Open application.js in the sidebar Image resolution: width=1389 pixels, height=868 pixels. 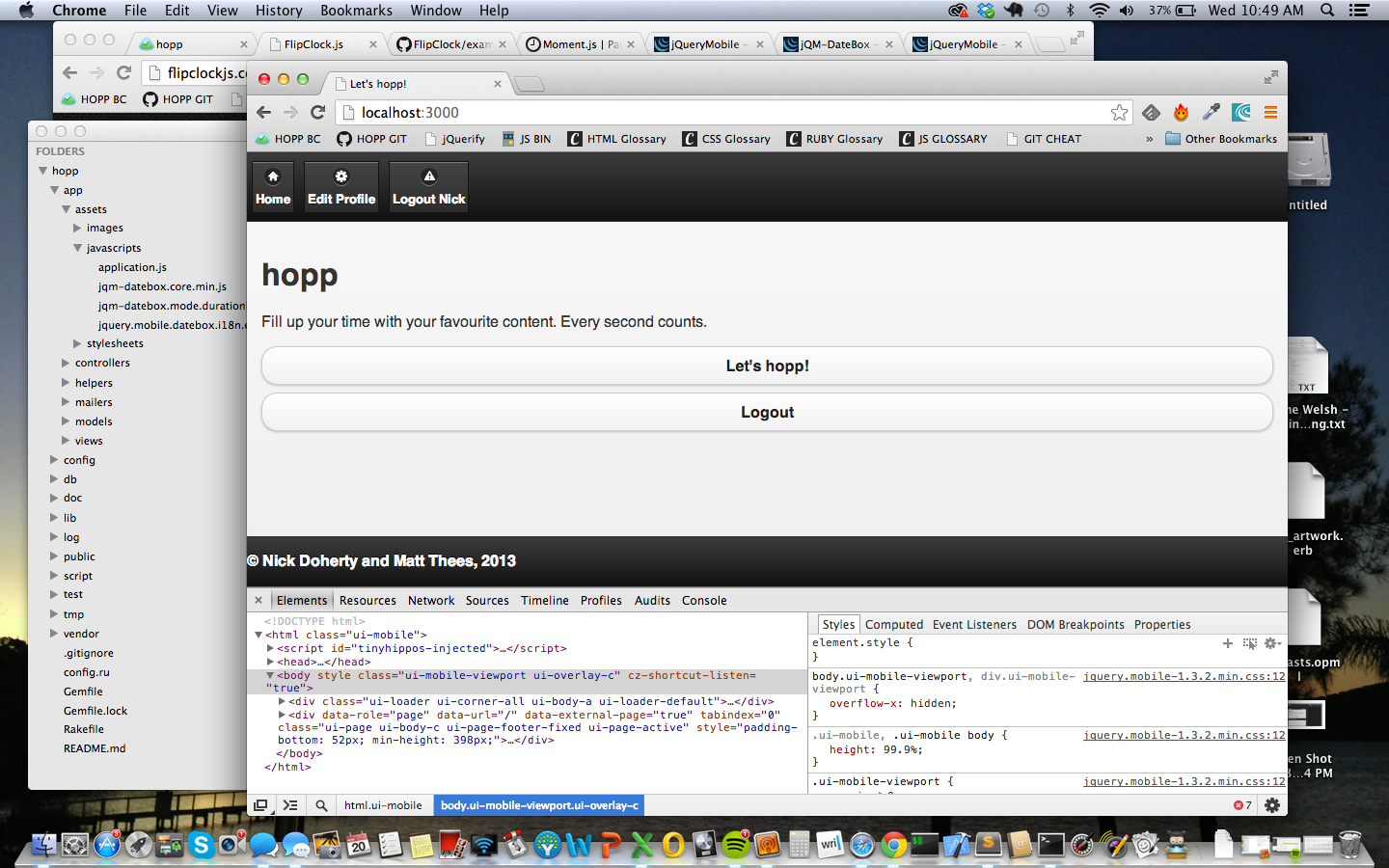pos(132,267)
